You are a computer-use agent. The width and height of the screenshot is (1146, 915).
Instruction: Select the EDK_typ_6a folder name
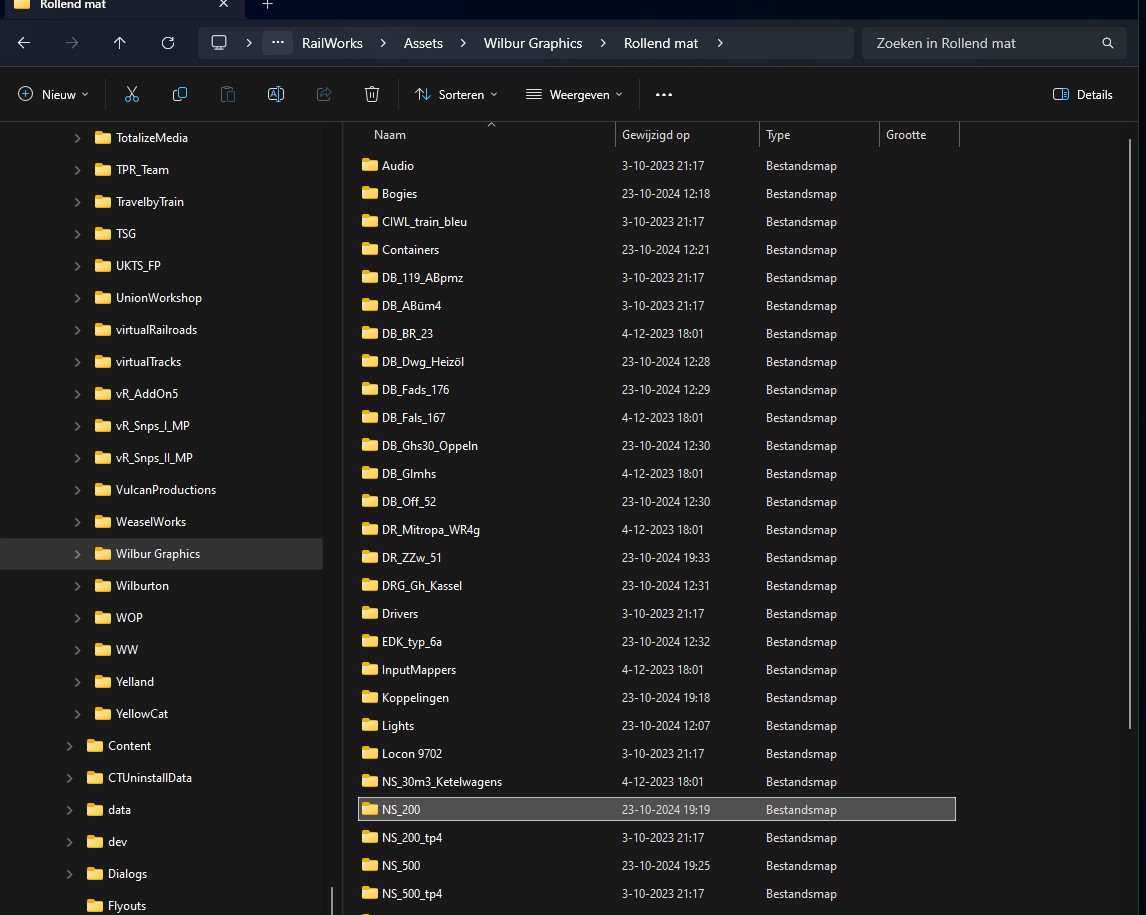point(411,642)
